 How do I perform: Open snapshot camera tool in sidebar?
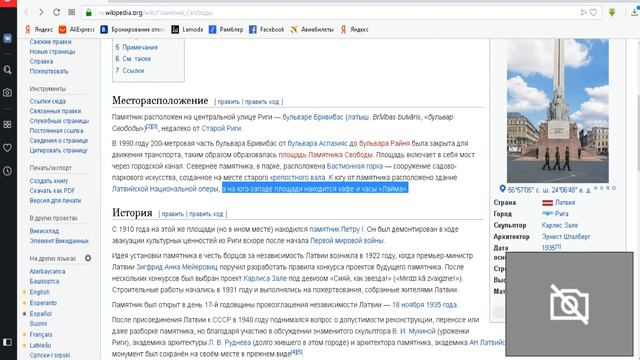[x=7, y=93]
